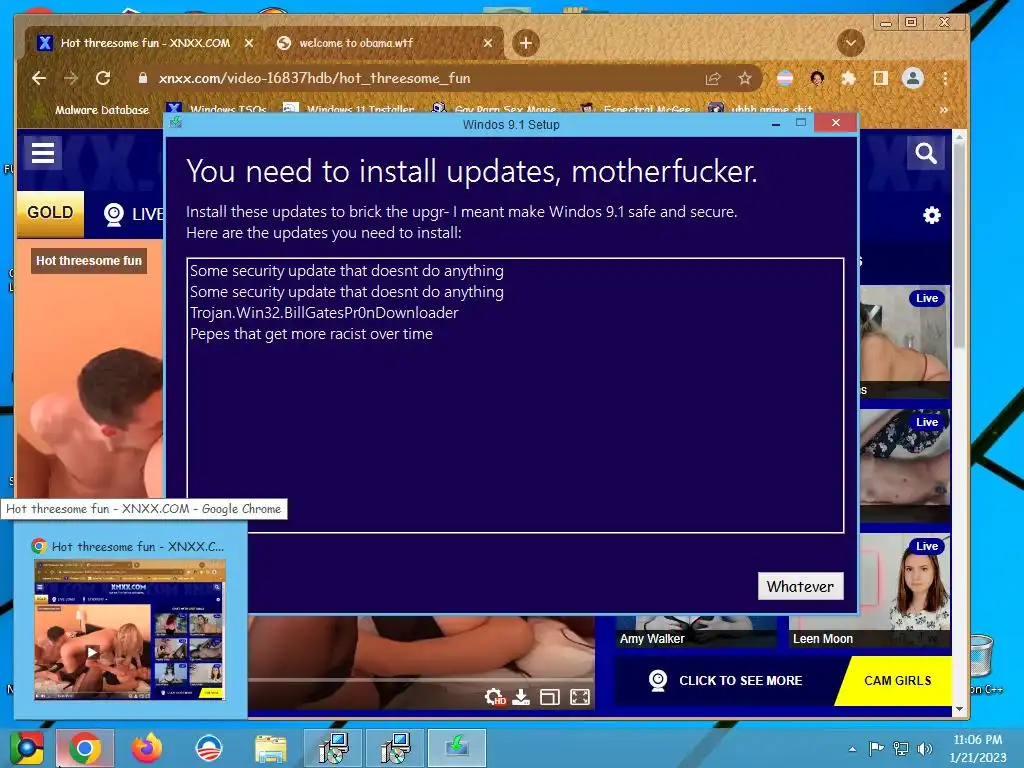Viewport: 1024px width, 768px height.
Task: Open video quality settings HD gear
Action: (494, 697)
